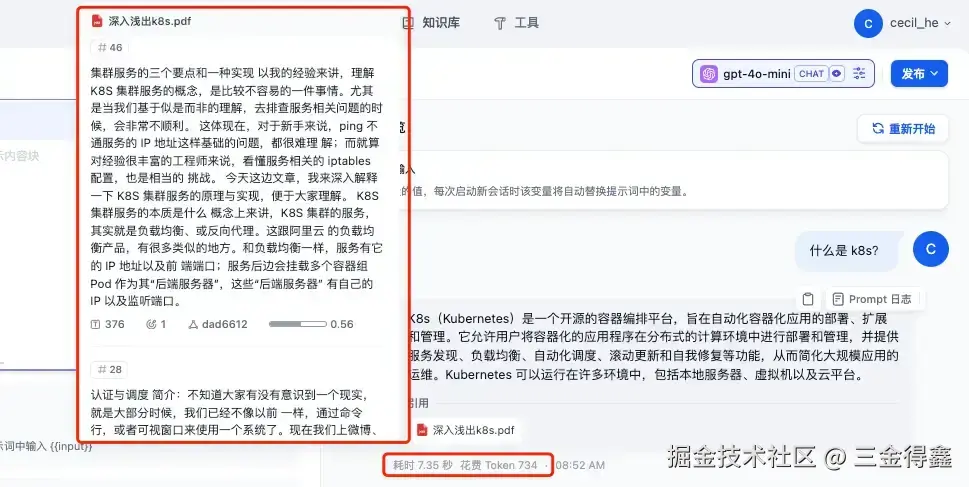The image size is (969, 487).
Task: Click the dad6612 hash icon in chunk metadata
Action: click(x=192, y=324)
